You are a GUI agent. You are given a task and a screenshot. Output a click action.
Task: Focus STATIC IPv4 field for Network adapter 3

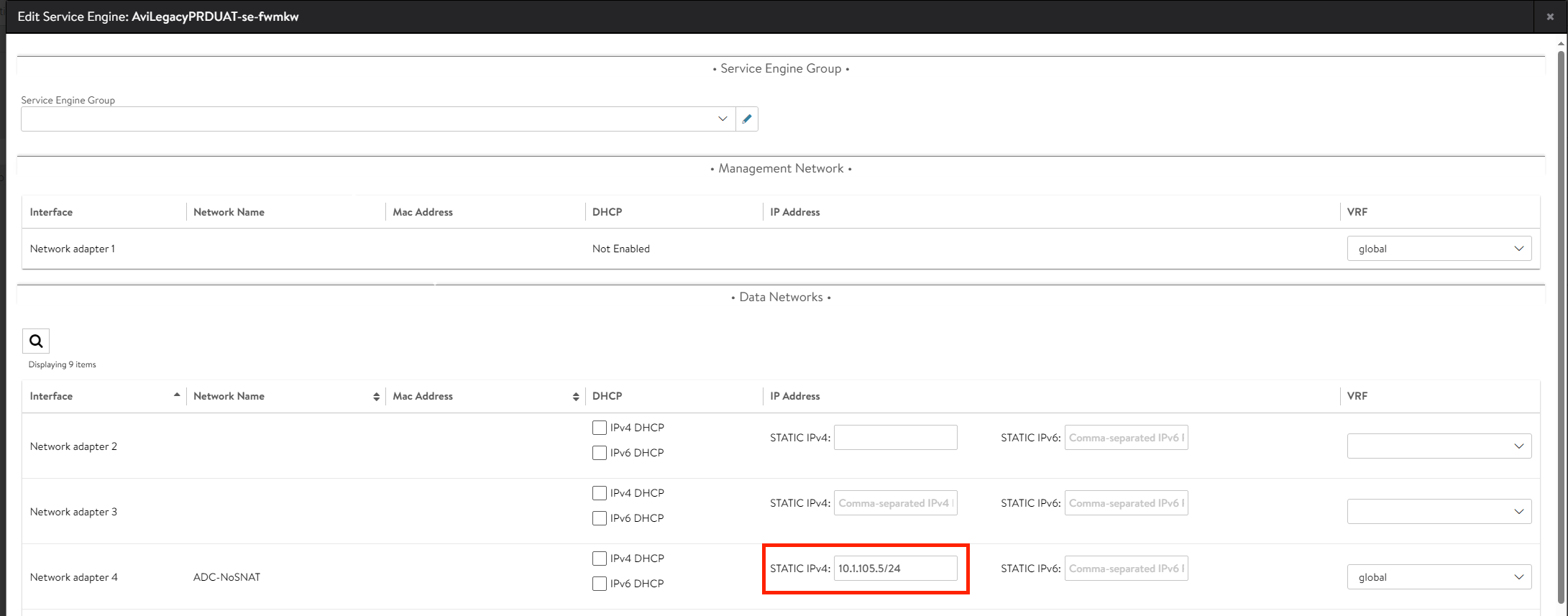[x=896, y=502]
